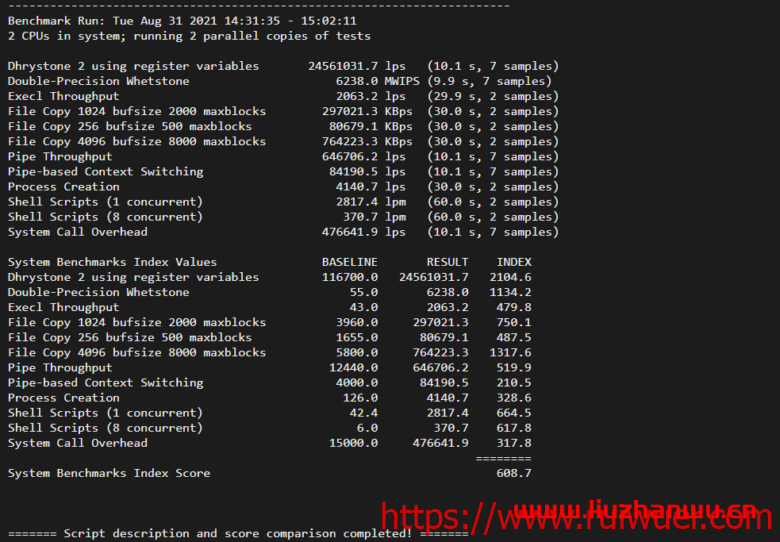Image resolution: width=780 pixels, height=542 pixels.
Task: Click Pipe Throughput 646706.2 lps value
Action: point(364,157)
